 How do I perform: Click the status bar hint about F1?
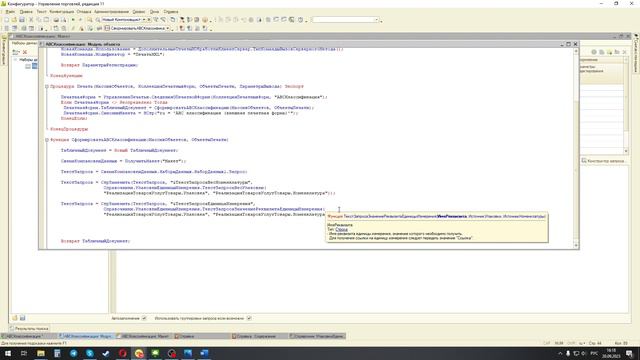pyautogui.click(x=34, y=343)
